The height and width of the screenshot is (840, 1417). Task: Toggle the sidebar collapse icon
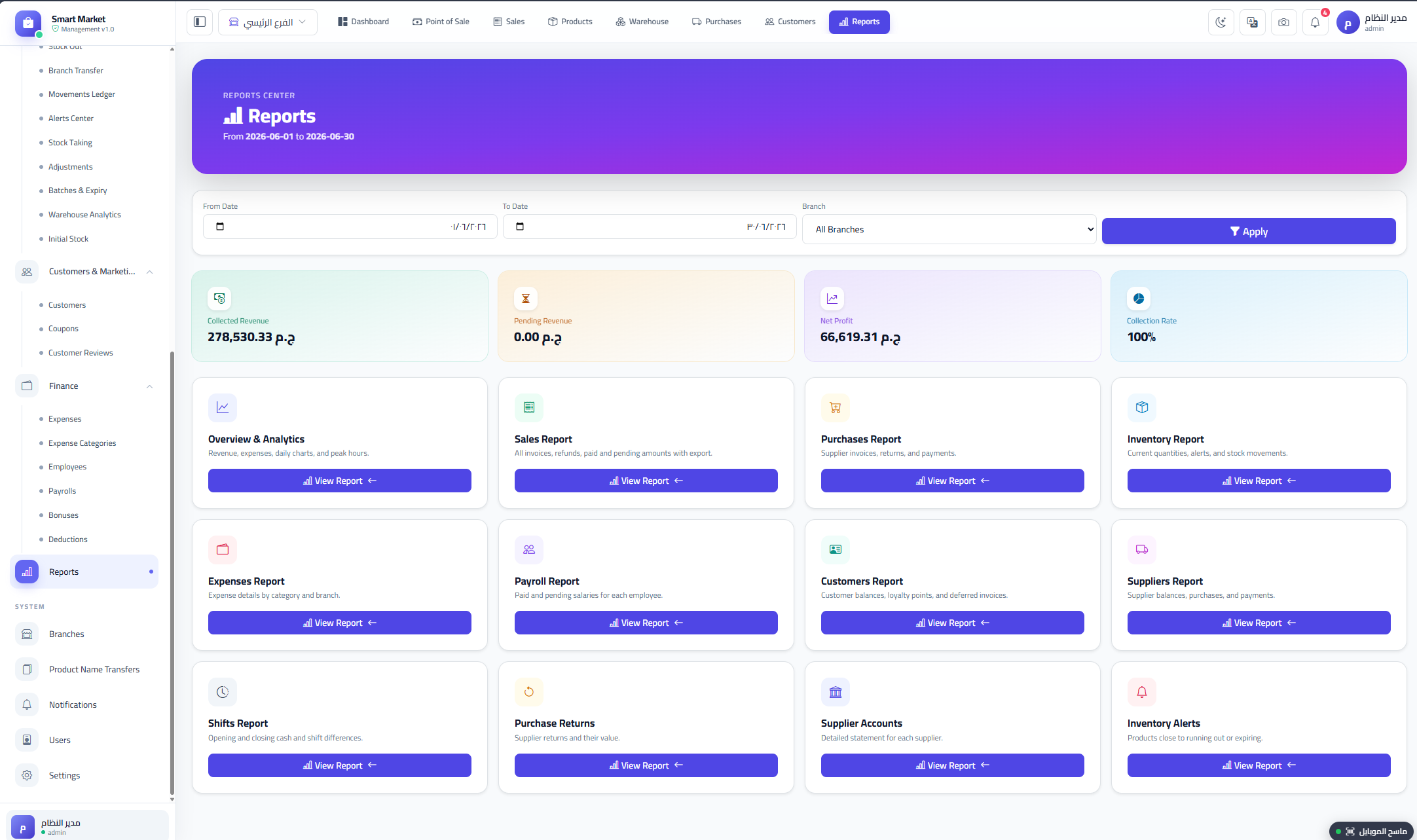point(200,22)
